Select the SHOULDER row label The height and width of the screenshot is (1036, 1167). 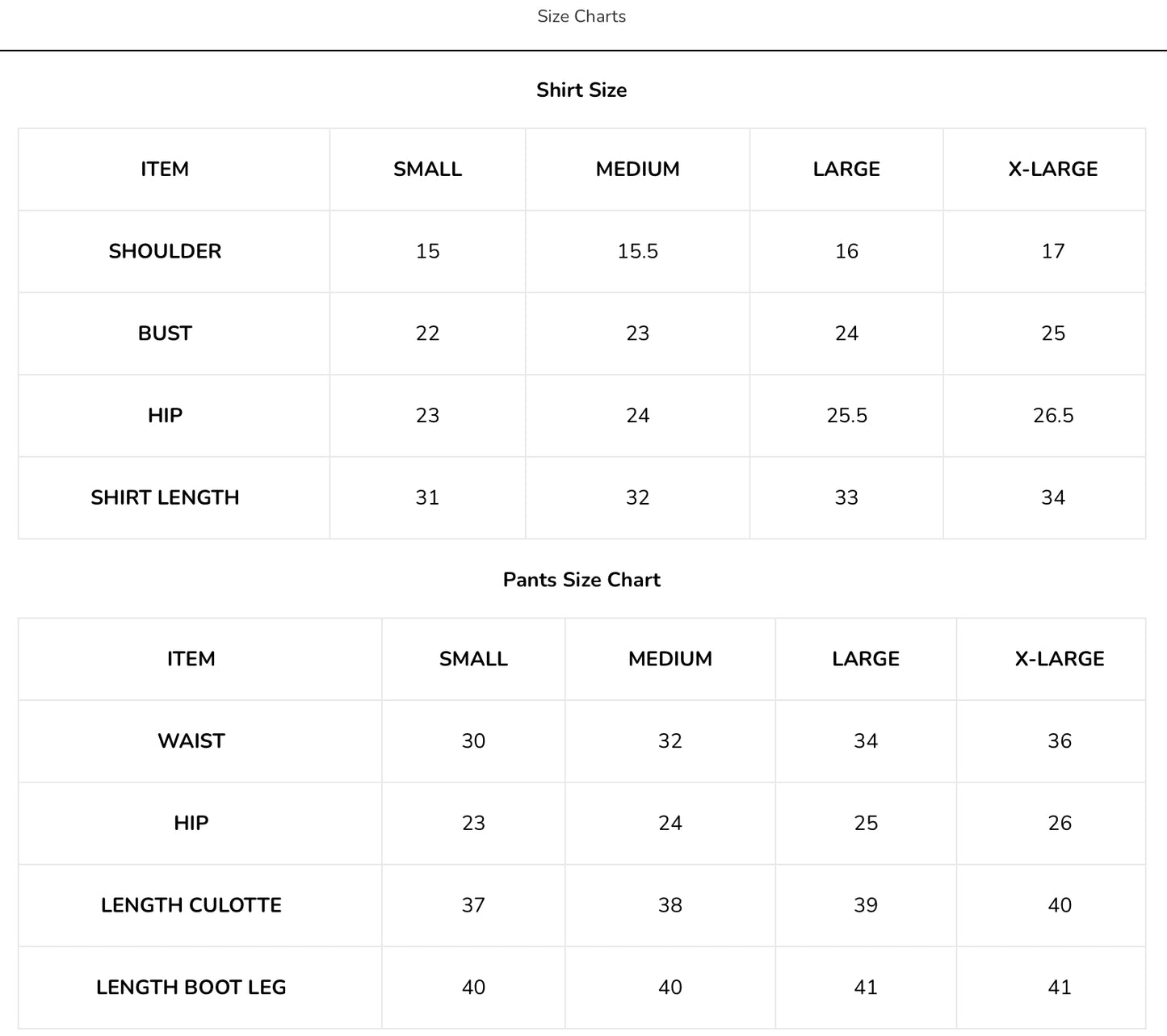(165, 251)
